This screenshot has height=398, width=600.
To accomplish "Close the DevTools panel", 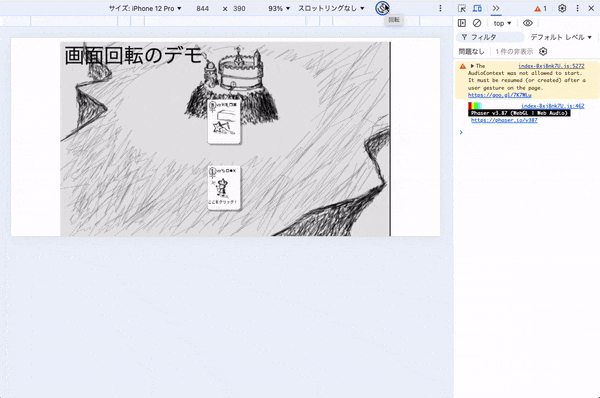I will (591, 8).
